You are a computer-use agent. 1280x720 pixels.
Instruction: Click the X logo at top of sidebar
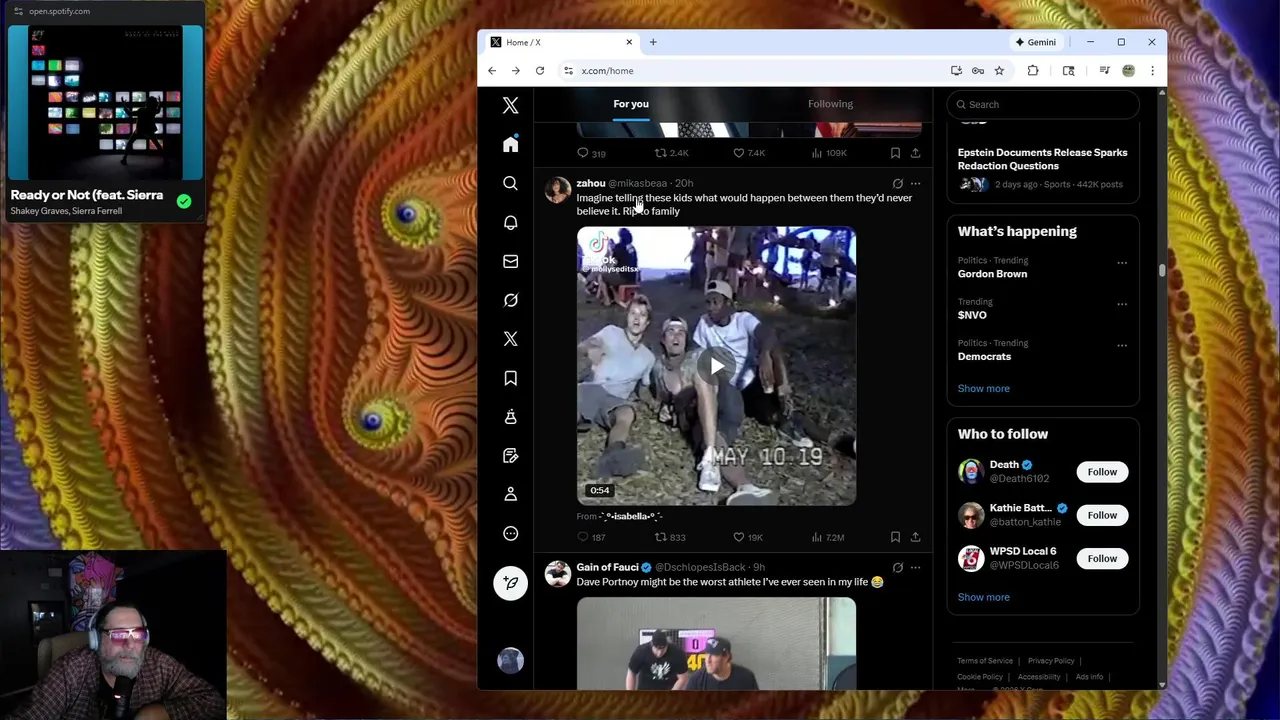point(510,105)
